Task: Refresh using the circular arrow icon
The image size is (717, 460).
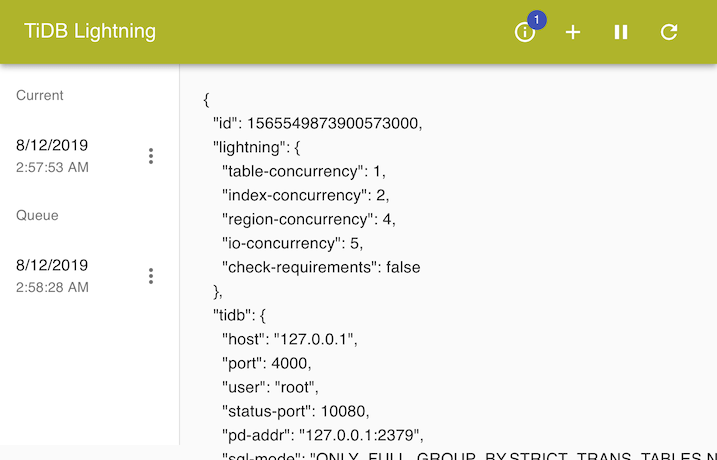Action: coord(669,32)
